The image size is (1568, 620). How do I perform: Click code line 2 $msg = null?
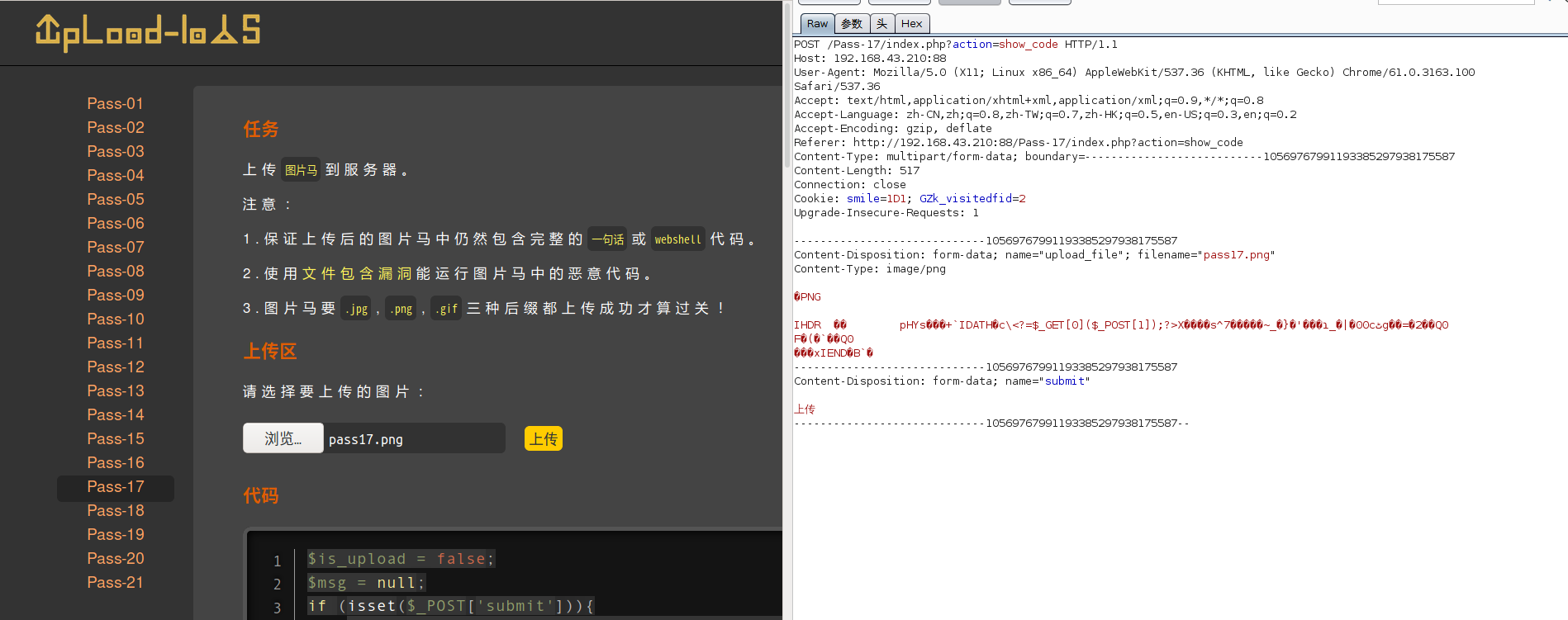[x=366, y=583]
